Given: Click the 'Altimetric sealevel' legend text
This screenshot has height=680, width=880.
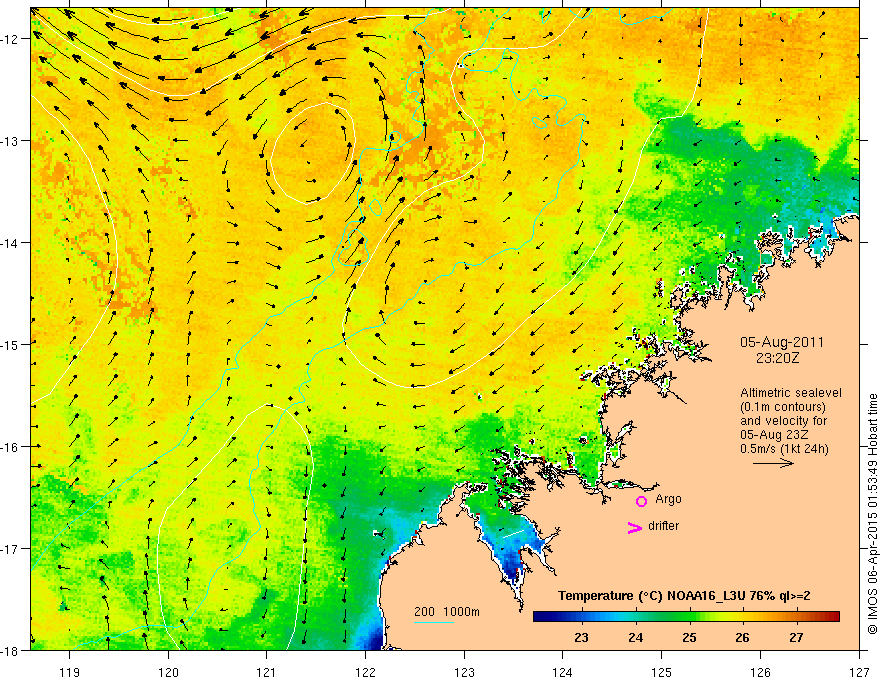Looking at the screenshot, I should (791, 393).
